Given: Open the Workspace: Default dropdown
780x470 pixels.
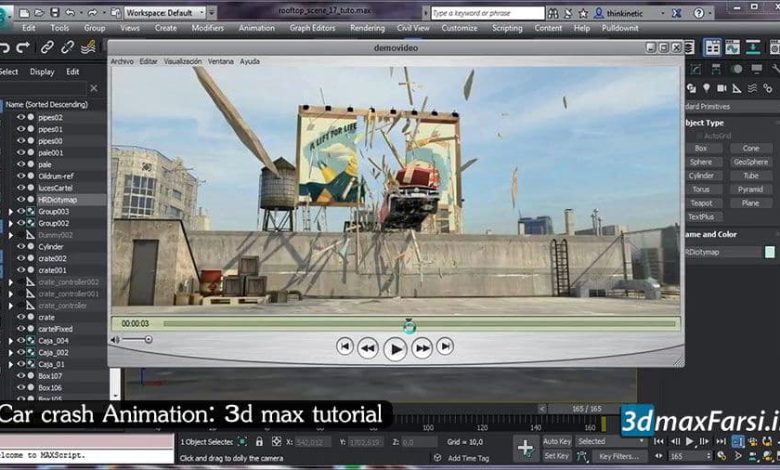Looking at the screenshot, I should tap(165, 12).
